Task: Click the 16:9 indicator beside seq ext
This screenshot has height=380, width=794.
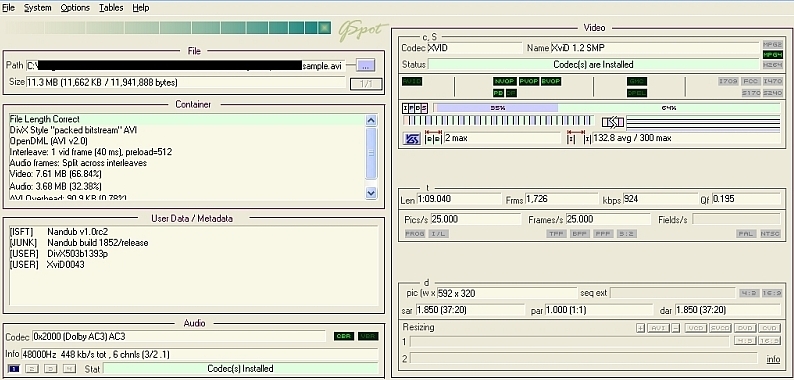Action: tap(771, 293)
